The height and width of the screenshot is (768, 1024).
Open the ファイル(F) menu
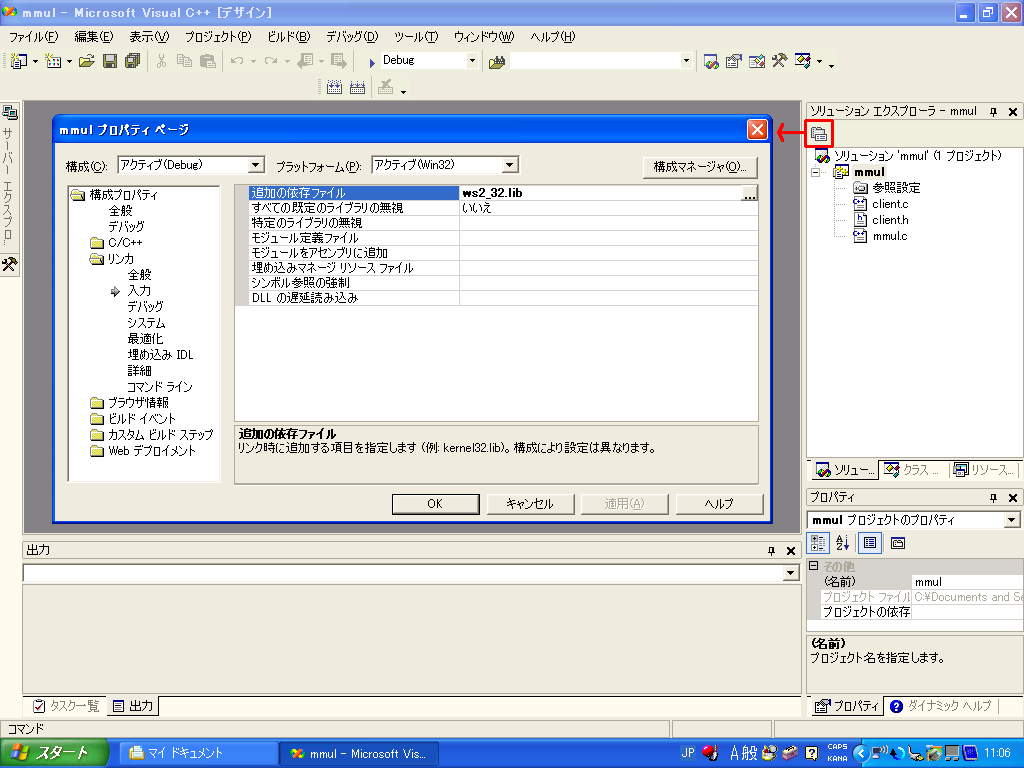33,37
